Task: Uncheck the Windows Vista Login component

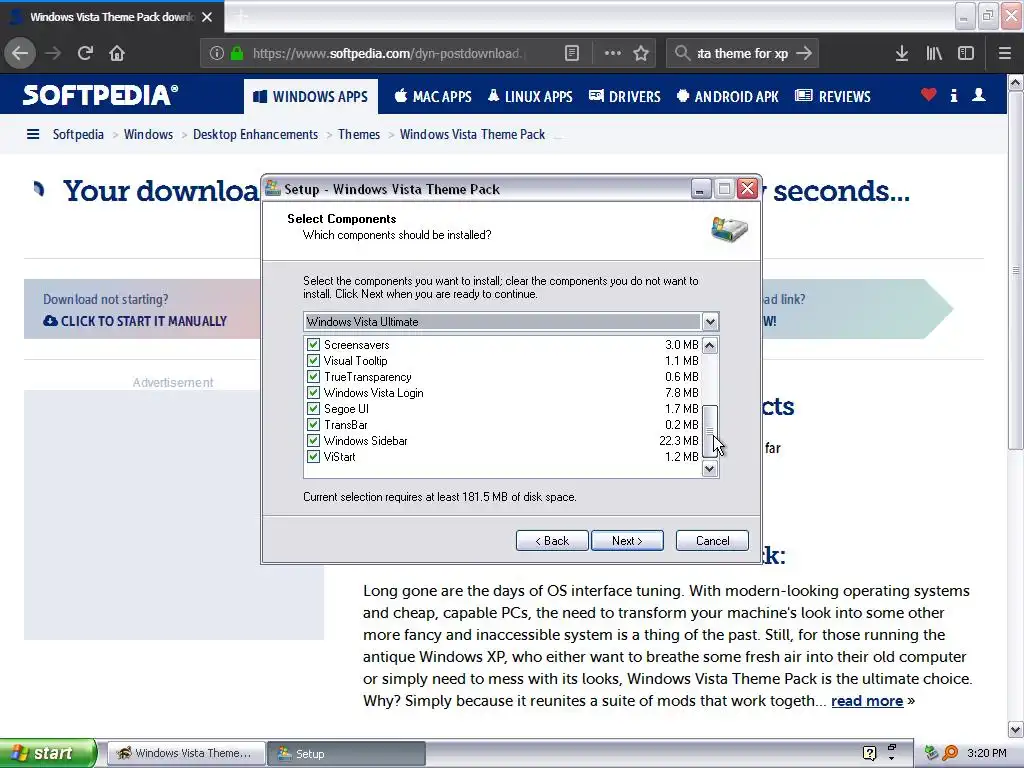Action: point(313,392)
